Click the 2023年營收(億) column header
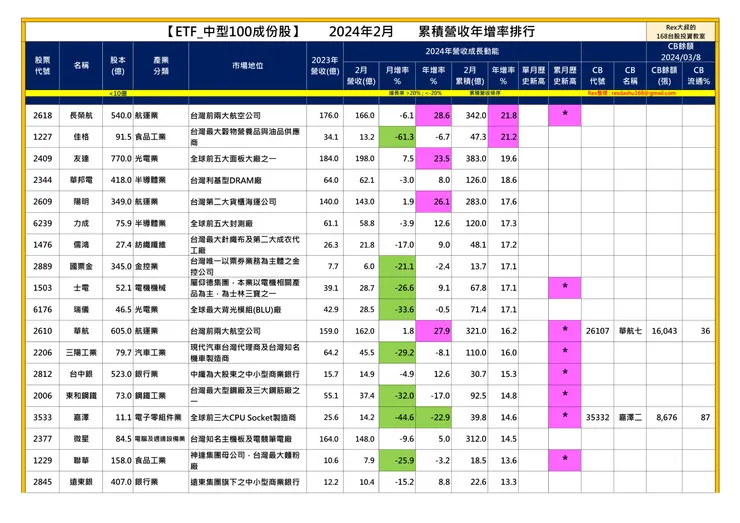Image resolution: width=740 pixels, height=523 pixels. click(325, 66)
